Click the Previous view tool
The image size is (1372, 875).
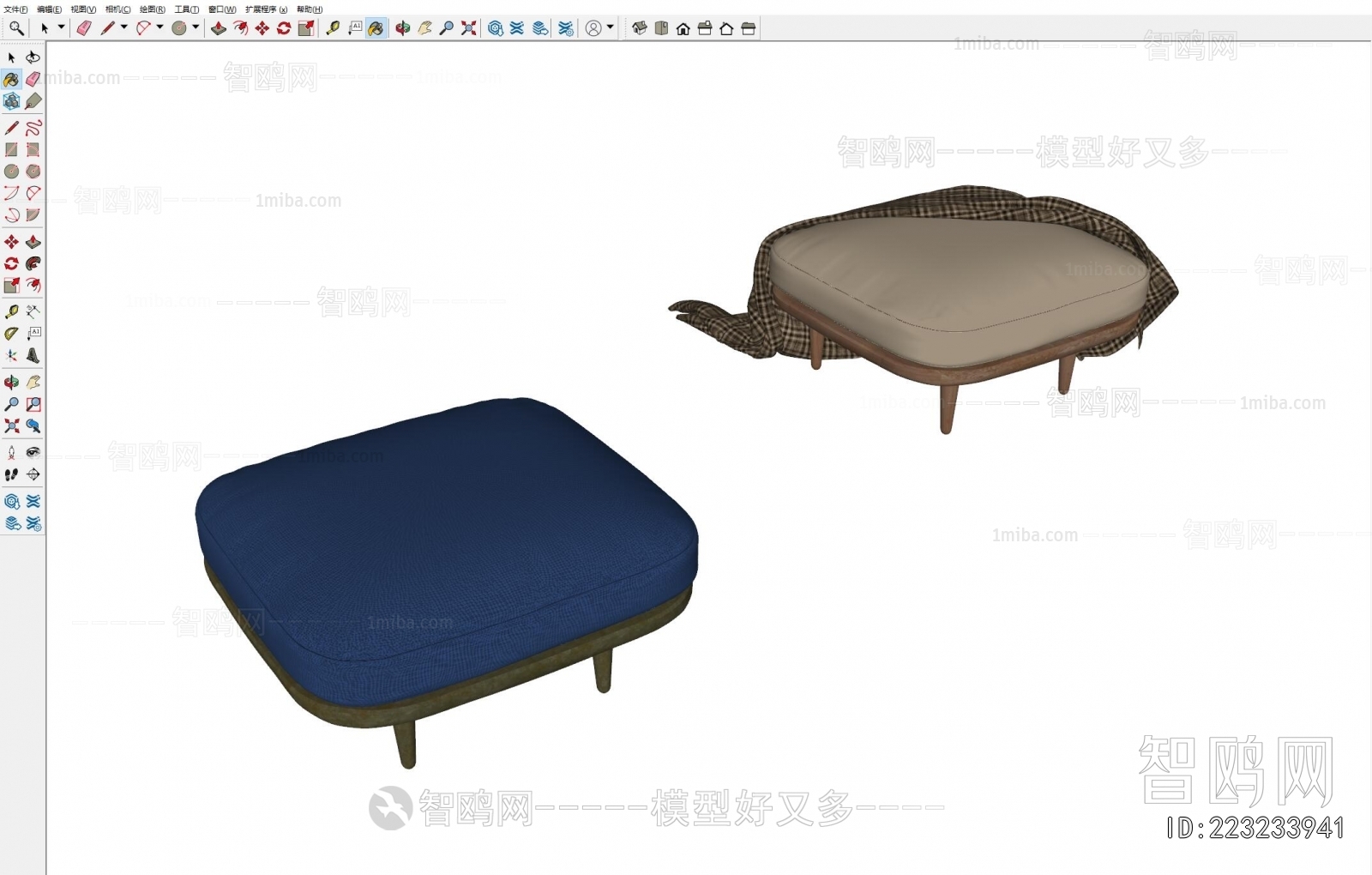33,425
